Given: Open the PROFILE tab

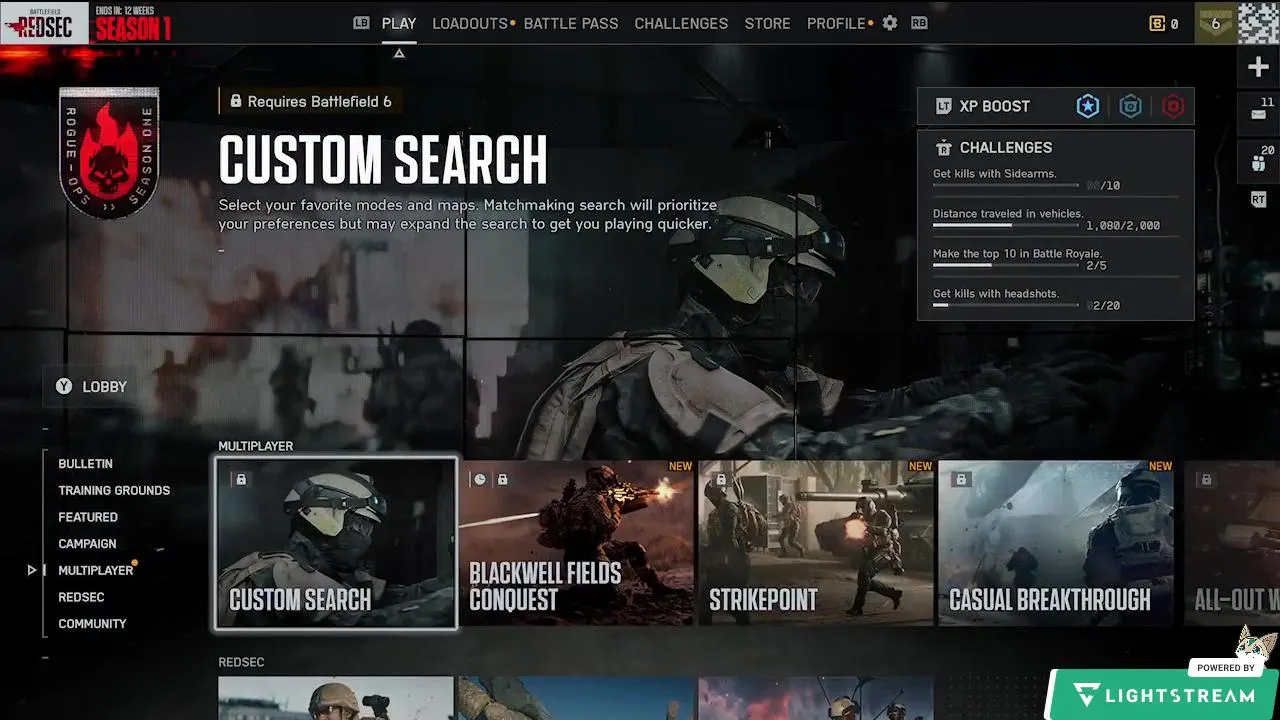Looking at the screenshot, I should 836,23.
